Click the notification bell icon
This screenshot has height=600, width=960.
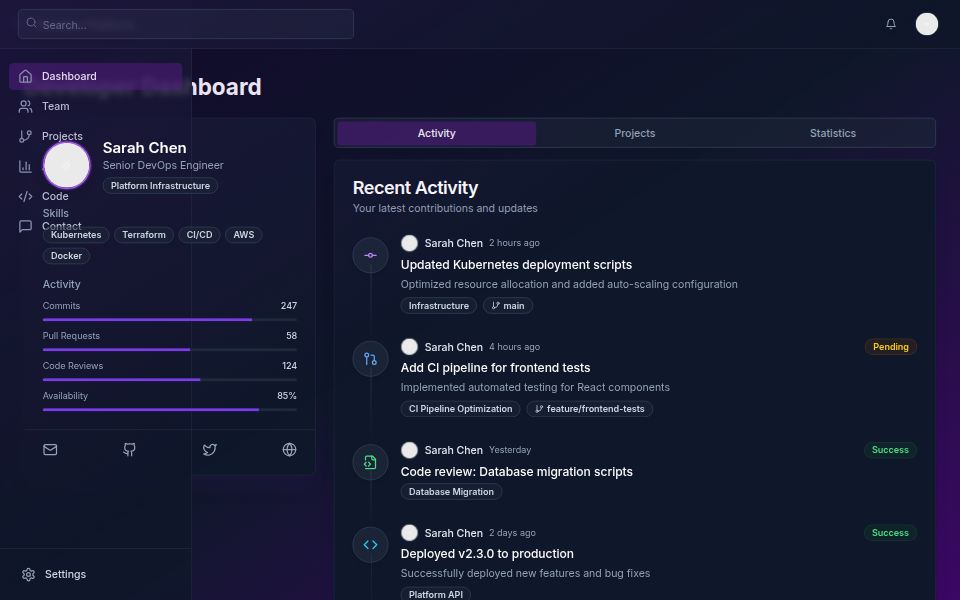890,23
